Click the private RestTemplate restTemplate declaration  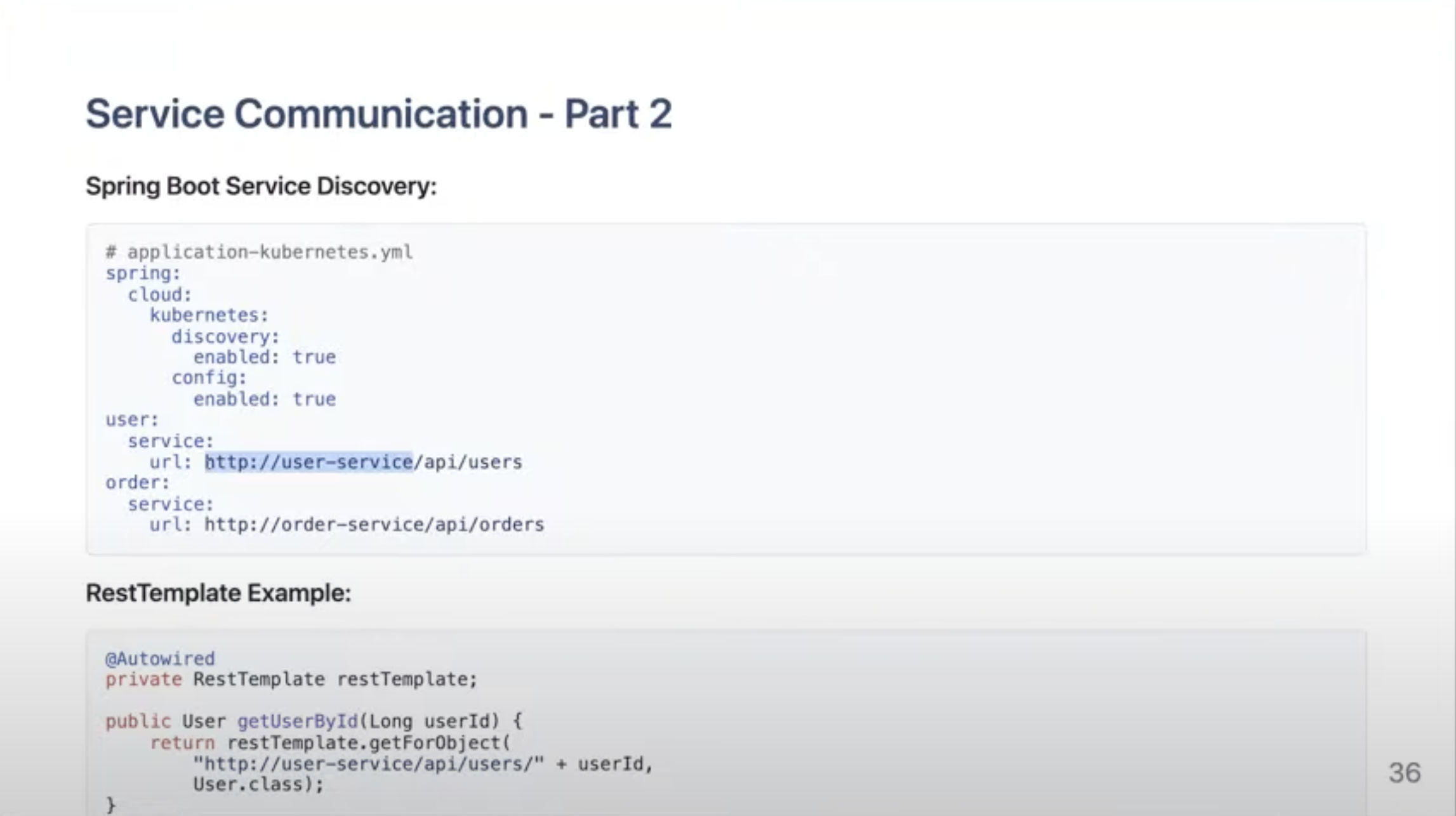pyautogui.click(x=291, y=680)
